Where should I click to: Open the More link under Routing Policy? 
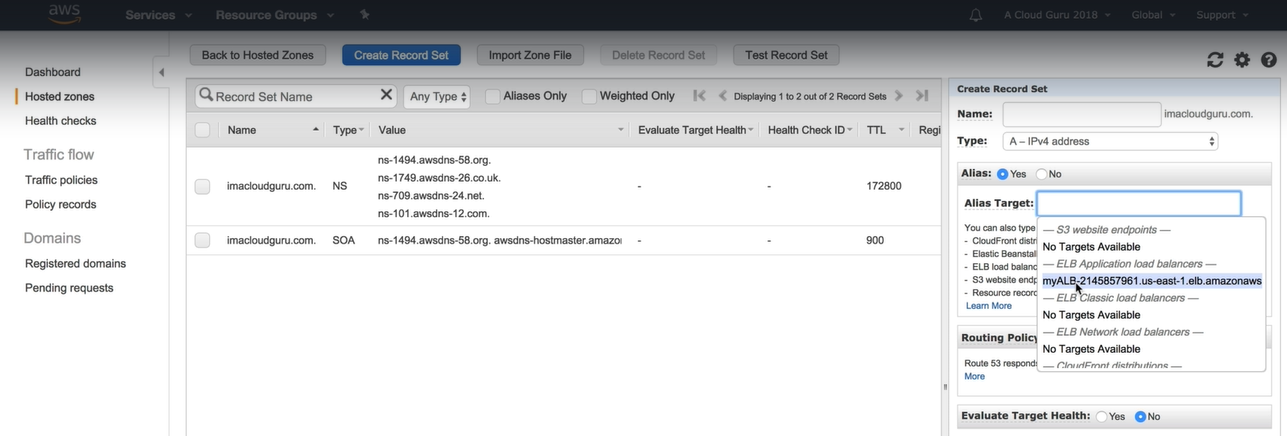click(974, 376)
